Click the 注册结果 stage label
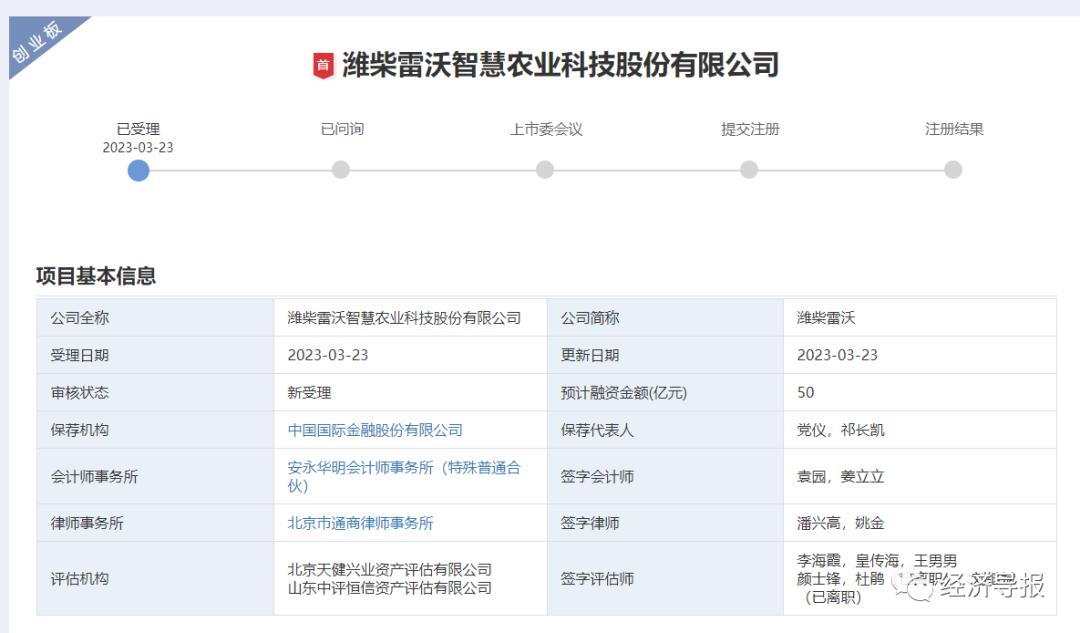Image resolution: width=1080 pixels, height=633 pixels. click(x=954, y=129)
